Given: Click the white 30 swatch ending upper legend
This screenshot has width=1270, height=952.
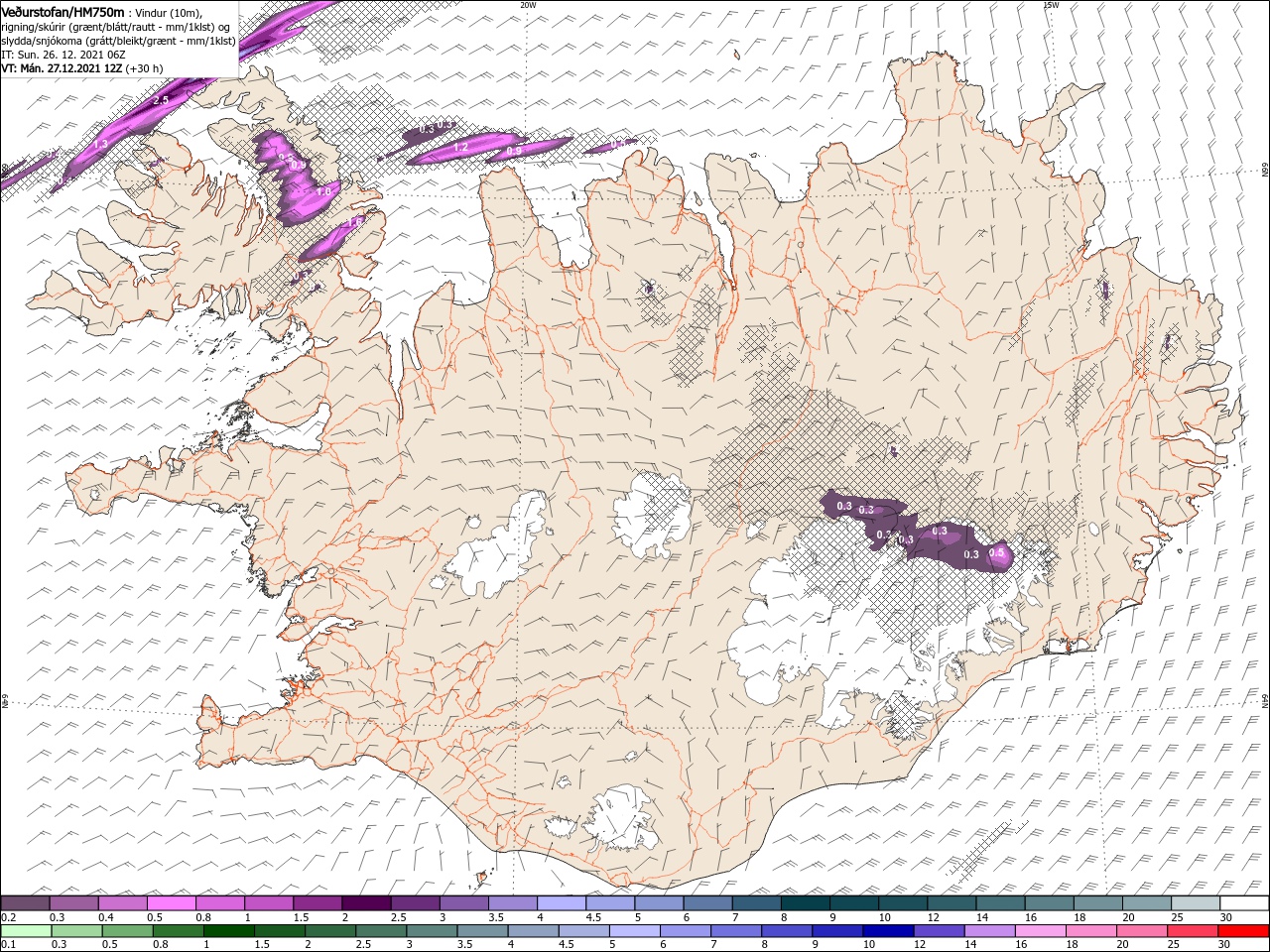Looking at the screenshot, I should click(x=1245, y=903).
